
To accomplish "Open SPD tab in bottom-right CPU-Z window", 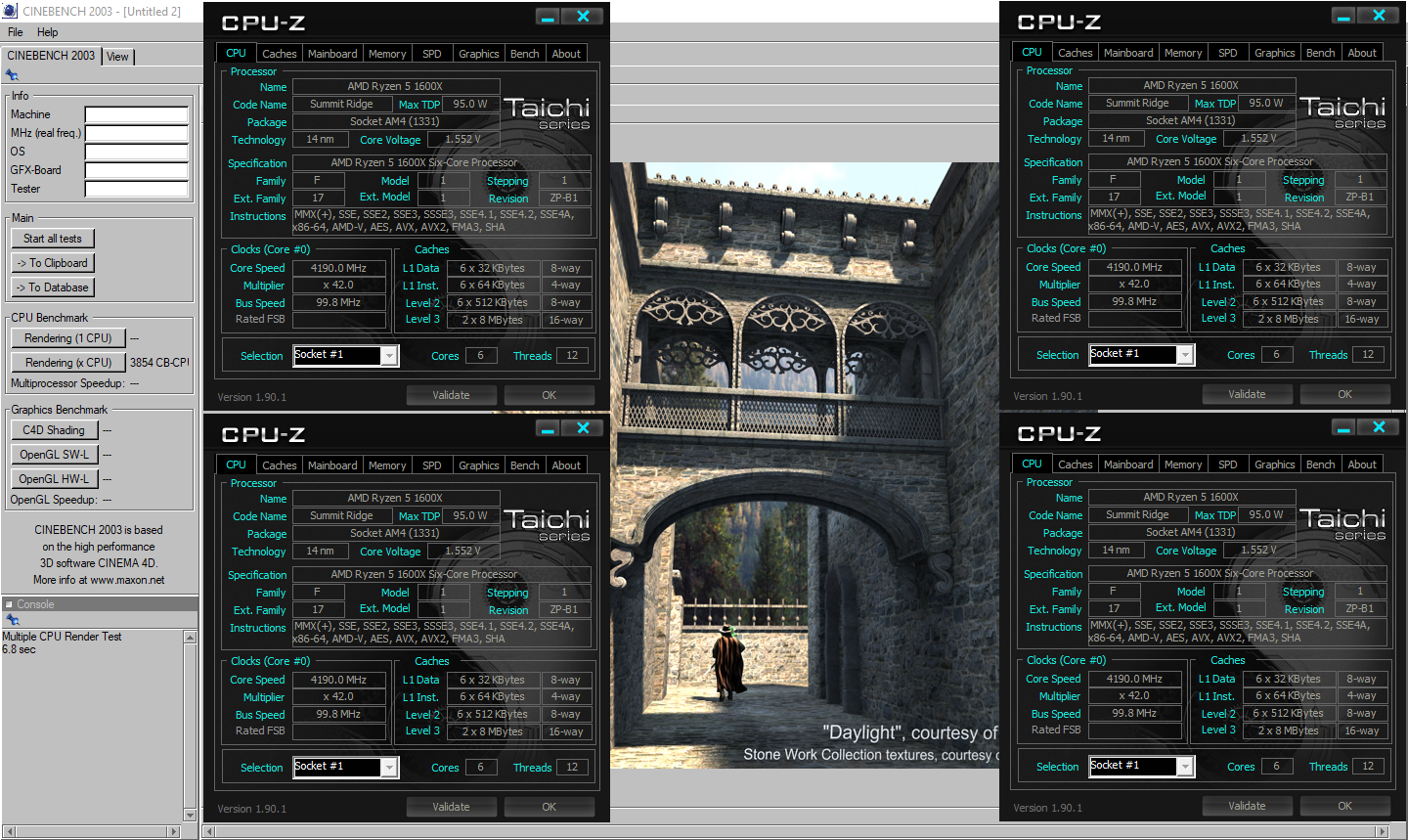I will [x=1228, y=464].
